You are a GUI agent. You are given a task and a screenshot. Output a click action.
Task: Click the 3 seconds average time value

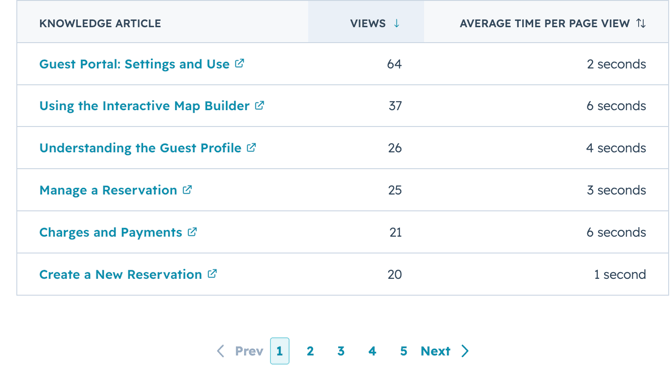616,190
